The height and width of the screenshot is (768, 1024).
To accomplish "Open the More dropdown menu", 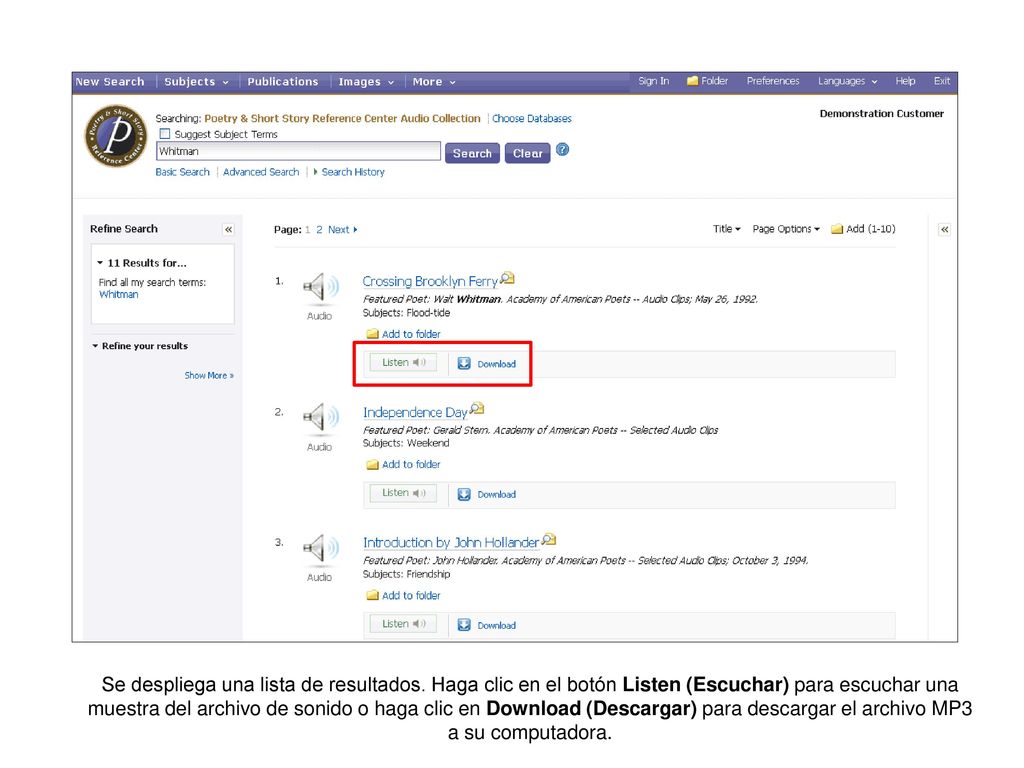I will [434, 82].
